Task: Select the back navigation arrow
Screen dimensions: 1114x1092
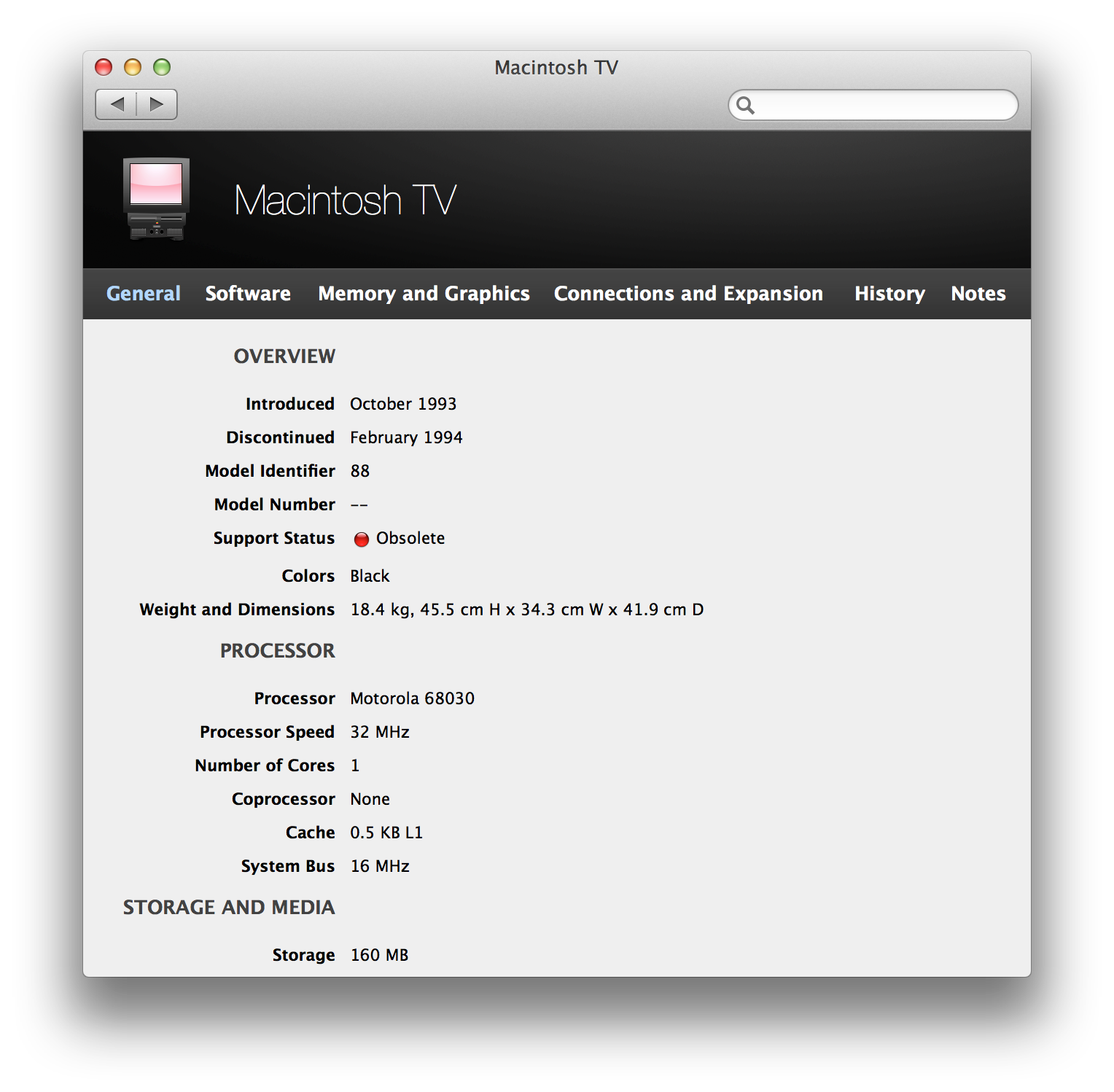Action: click(117, 104)
